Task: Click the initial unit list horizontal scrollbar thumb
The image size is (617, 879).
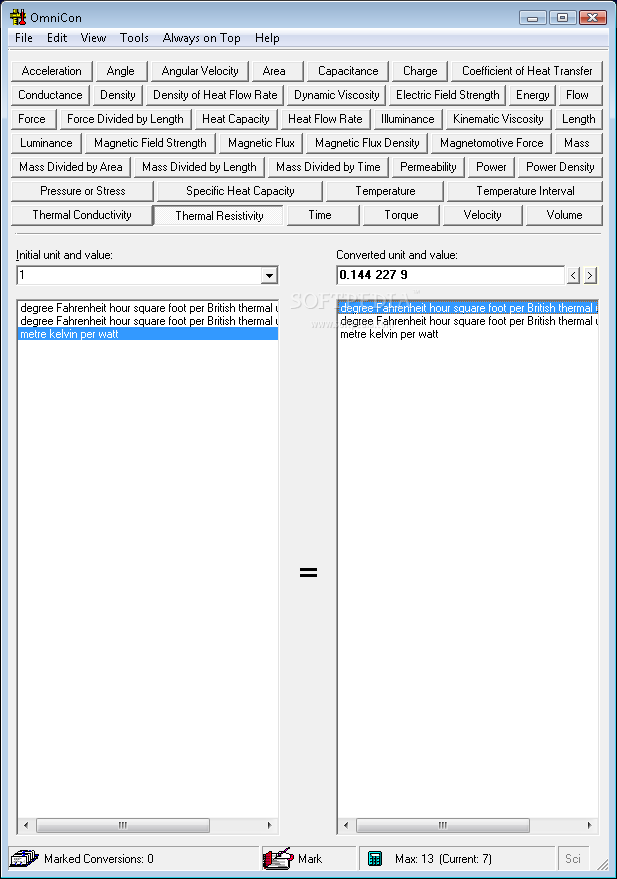Action: [x=123, y=825]
